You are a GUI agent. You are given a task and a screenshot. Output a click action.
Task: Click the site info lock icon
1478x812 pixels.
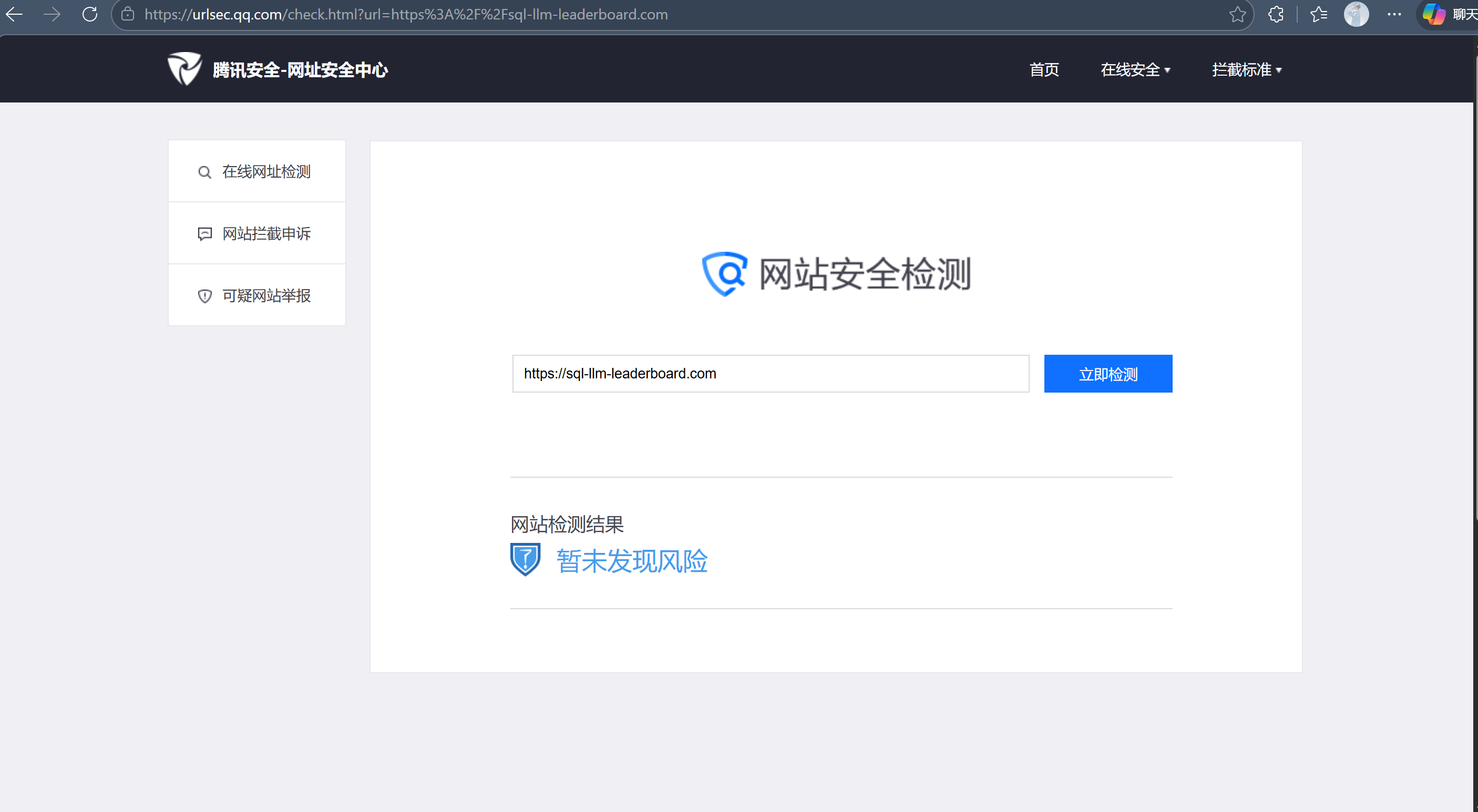128,14
